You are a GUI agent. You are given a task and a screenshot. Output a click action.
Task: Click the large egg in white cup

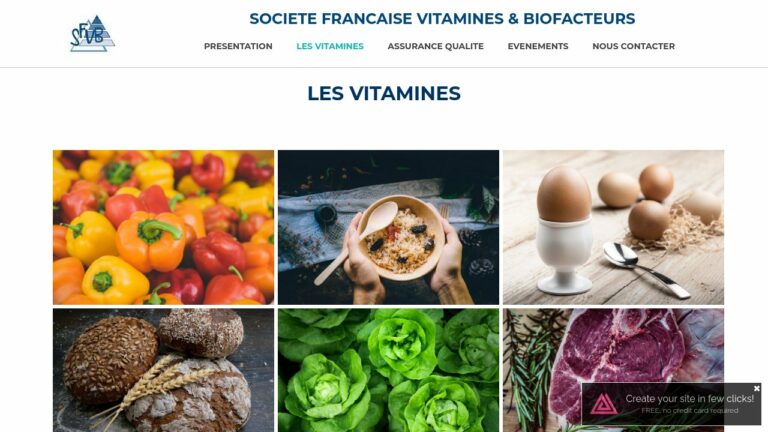(564, 194)
